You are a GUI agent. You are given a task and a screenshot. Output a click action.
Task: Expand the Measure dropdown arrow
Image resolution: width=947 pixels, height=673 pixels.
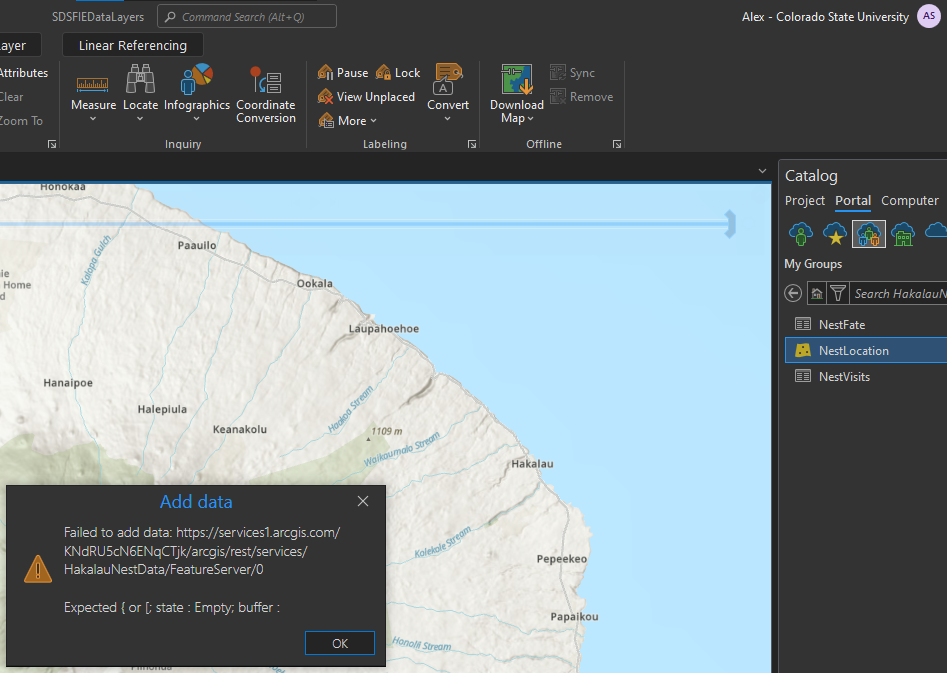pyautogui.click(x=93, y=119)
